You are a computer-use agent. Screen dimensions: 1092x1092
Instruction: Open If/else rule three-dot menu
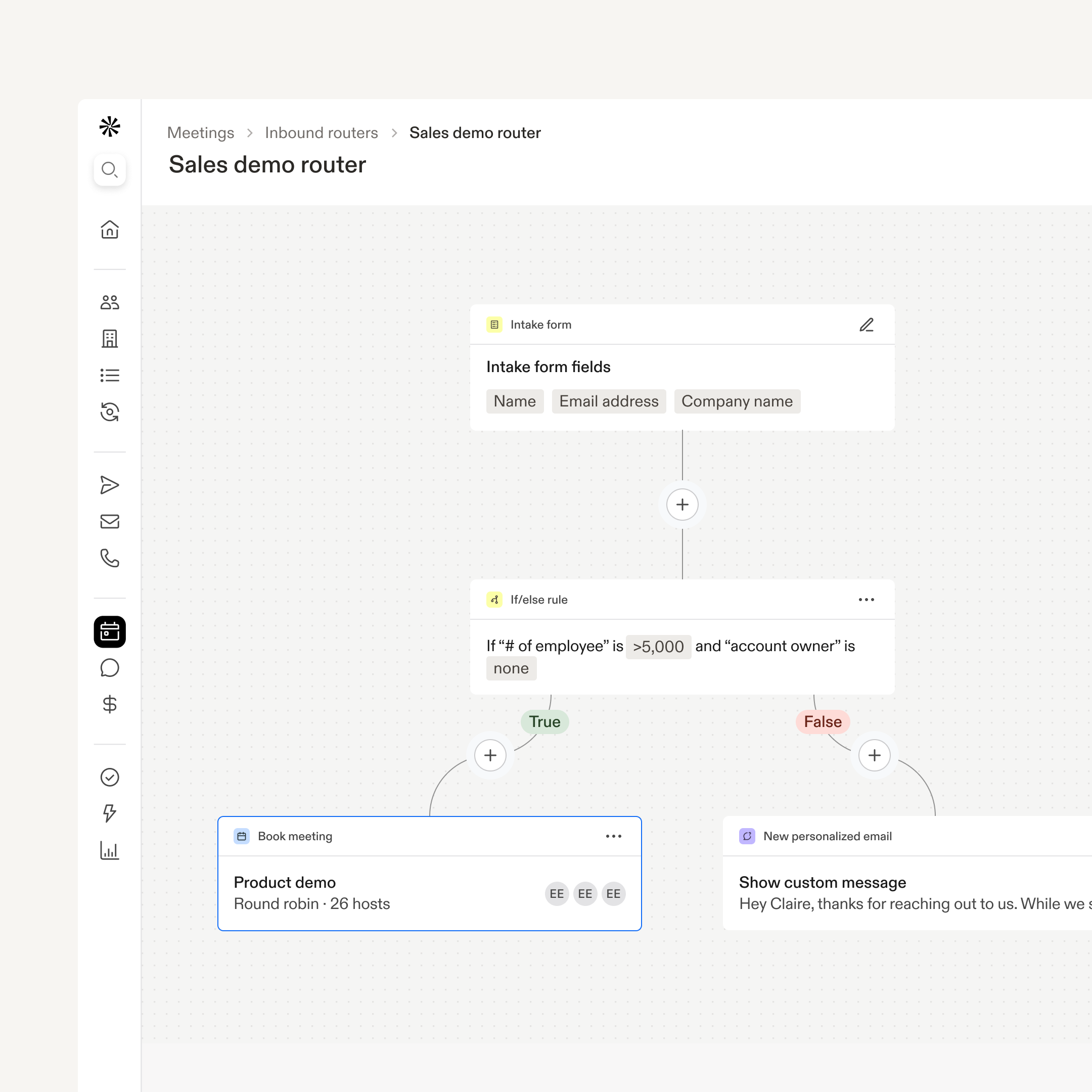point(866,600)
